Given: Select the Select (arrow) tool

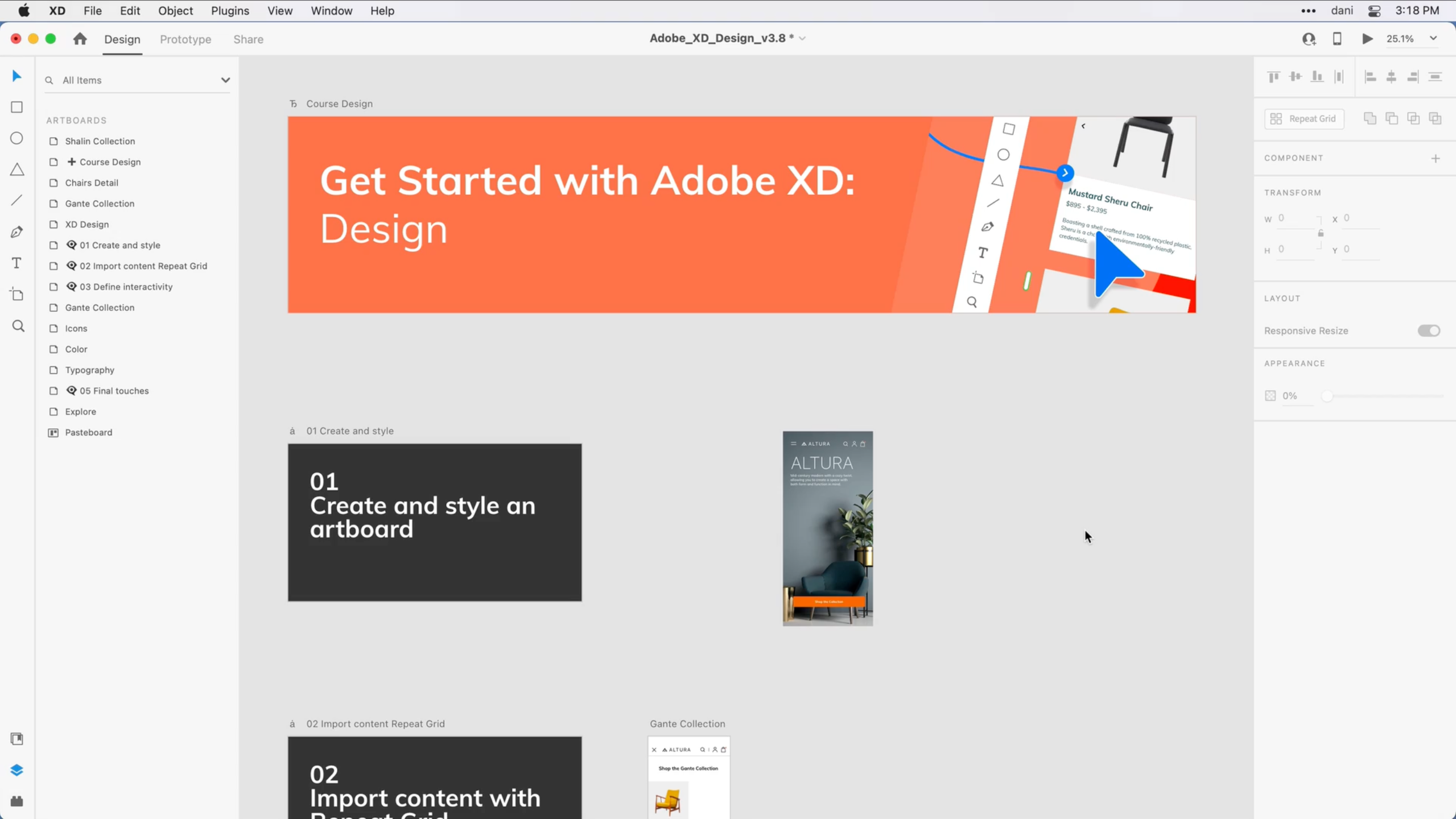Looking at the screenshot, I should click(17, 76).
